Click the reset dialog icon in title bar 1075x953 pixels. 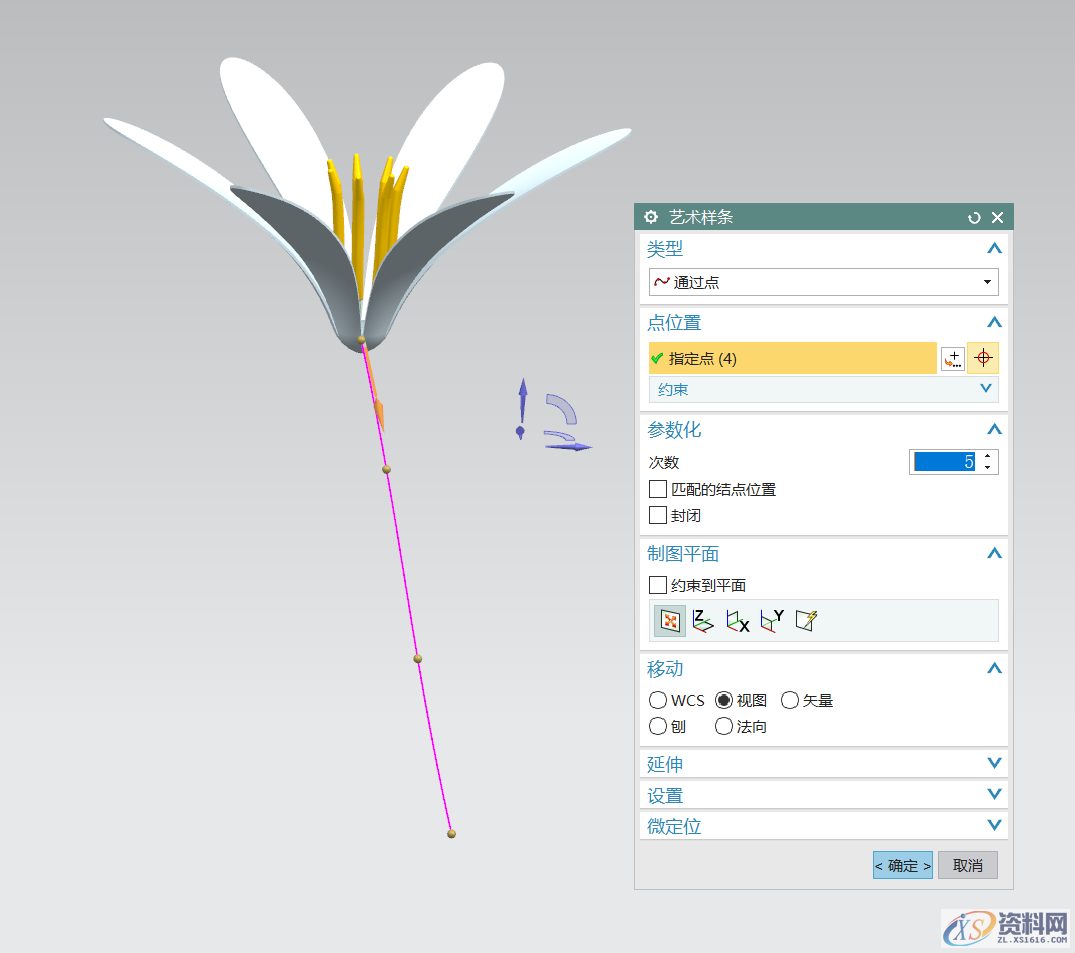click(974, 217)
